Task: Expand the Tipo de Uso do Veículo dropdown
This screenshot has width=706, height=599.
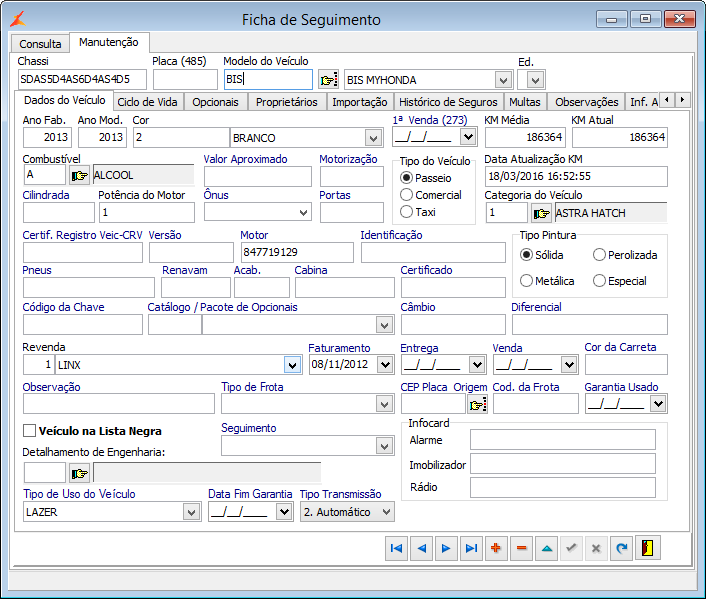Action: 191,512
